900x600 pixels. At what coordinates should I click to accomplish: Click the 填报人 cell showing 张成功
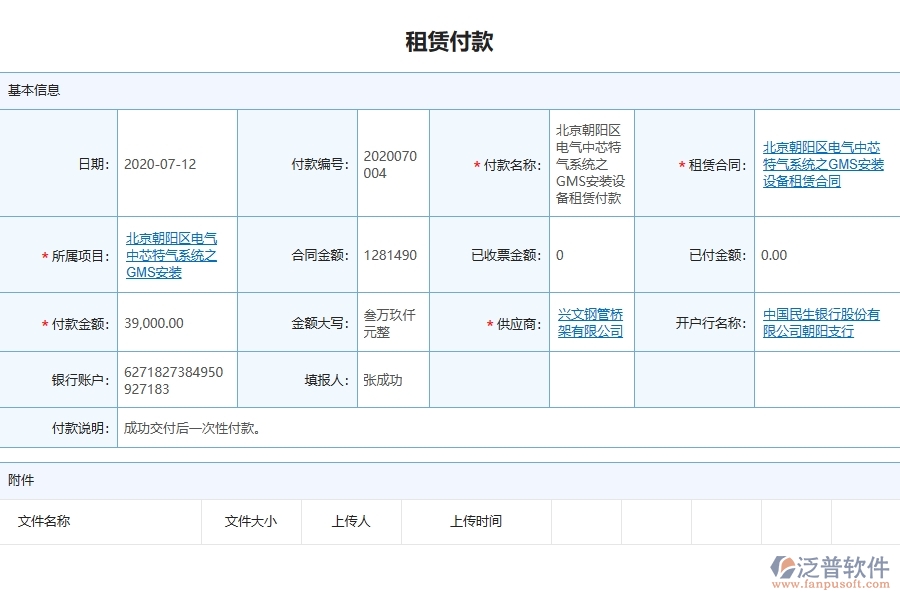click(x=380, y=379)
